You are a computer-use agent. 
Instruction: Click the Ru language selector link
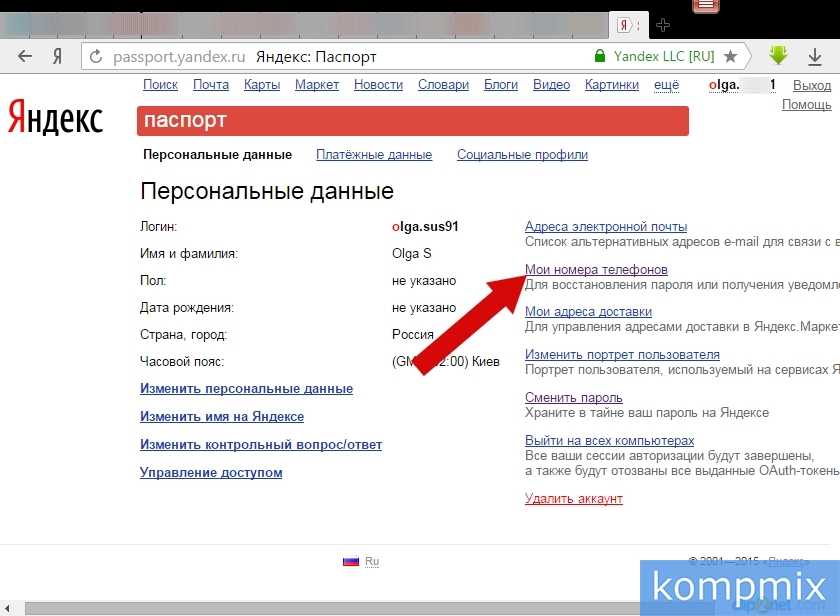[x=372, y=561]
